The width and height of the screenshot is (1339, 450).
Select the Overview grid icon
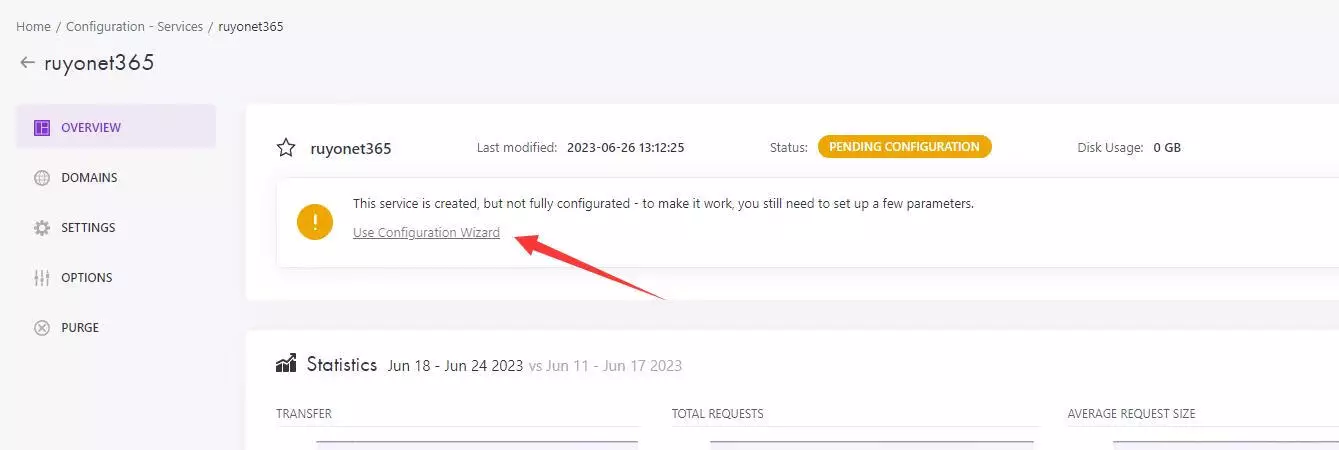pyautogui.click(x=42, y=128)
